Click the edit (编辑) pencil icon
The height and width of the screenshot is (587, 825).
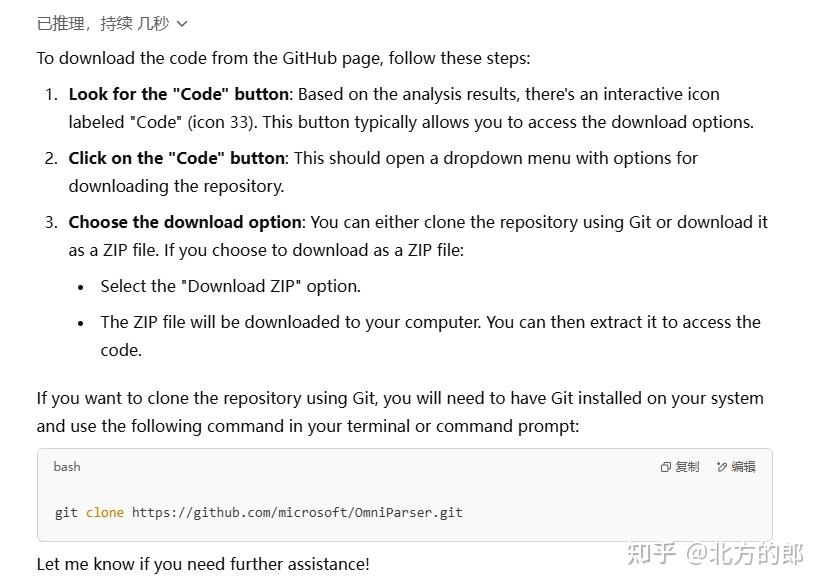tap(722, 467)
